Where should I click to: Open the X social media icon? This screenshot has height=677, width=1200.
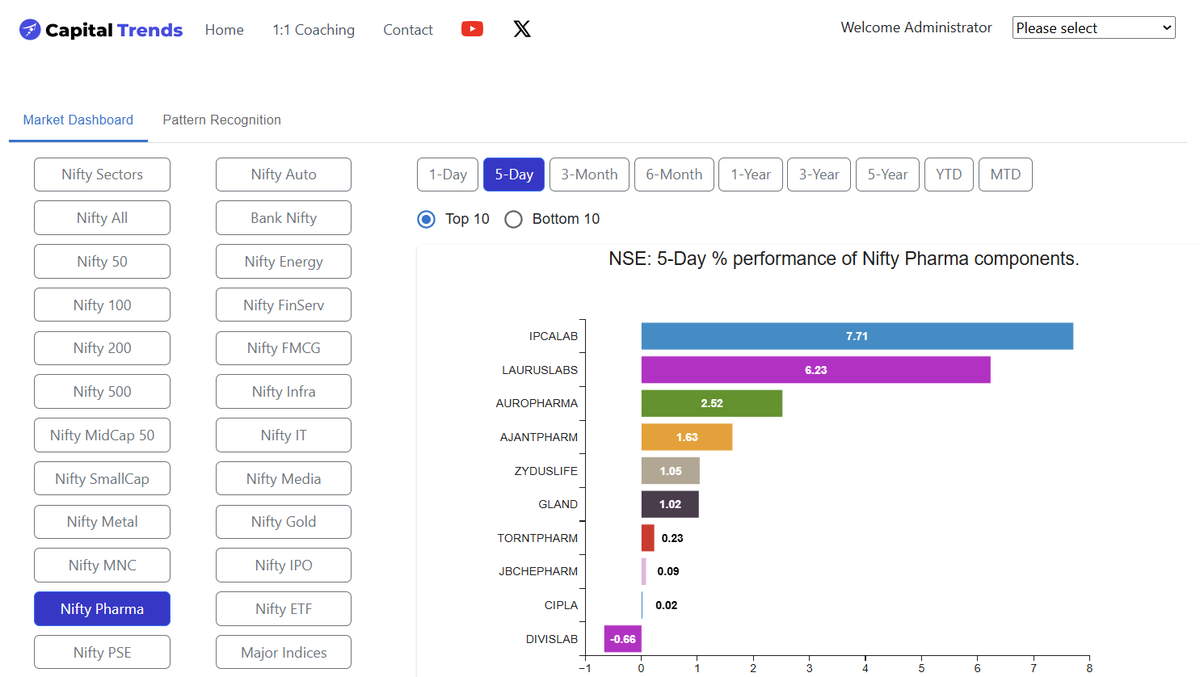point(522,29)
